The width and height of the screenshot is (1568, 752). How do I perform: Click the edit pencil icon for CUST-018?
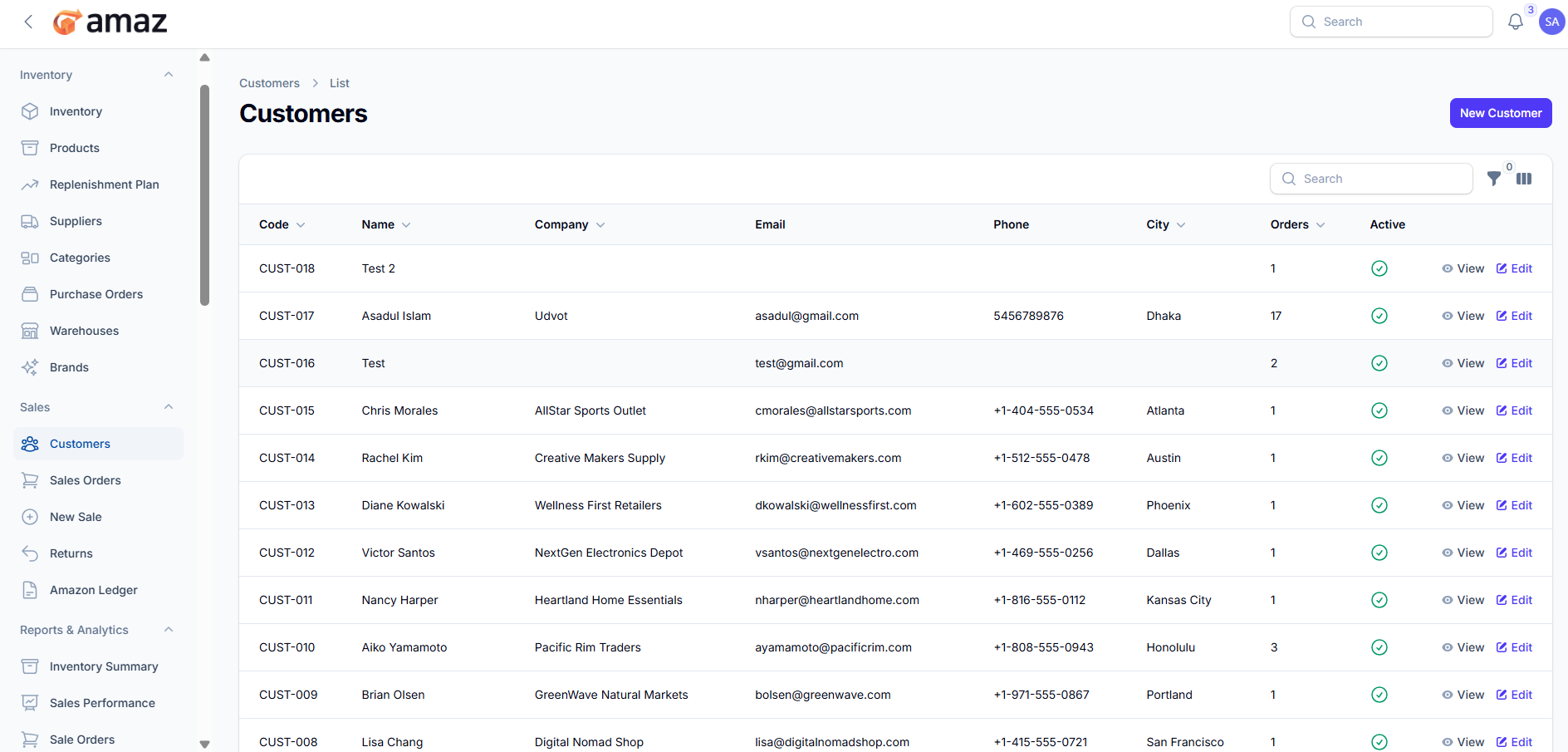(x=1502, y=268)
